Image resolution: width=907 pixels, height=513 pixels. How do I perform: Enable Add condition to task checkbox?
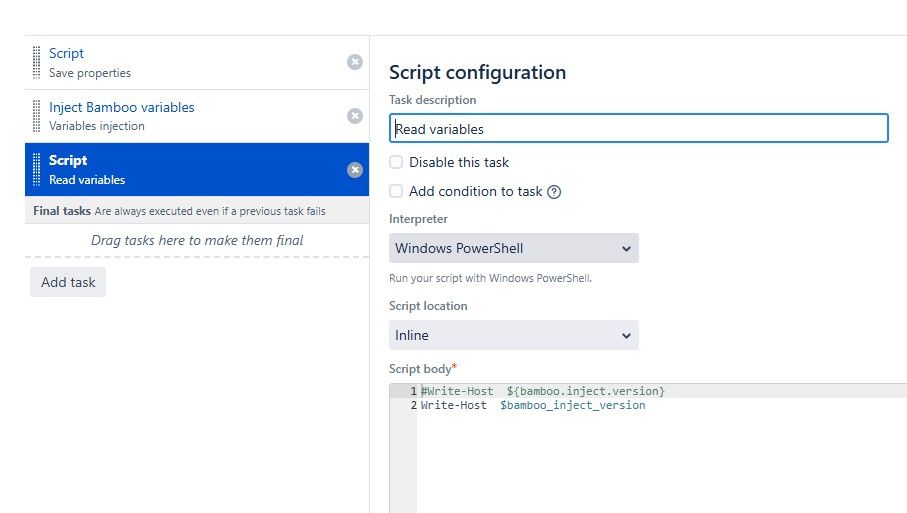(x=396, y=191)
